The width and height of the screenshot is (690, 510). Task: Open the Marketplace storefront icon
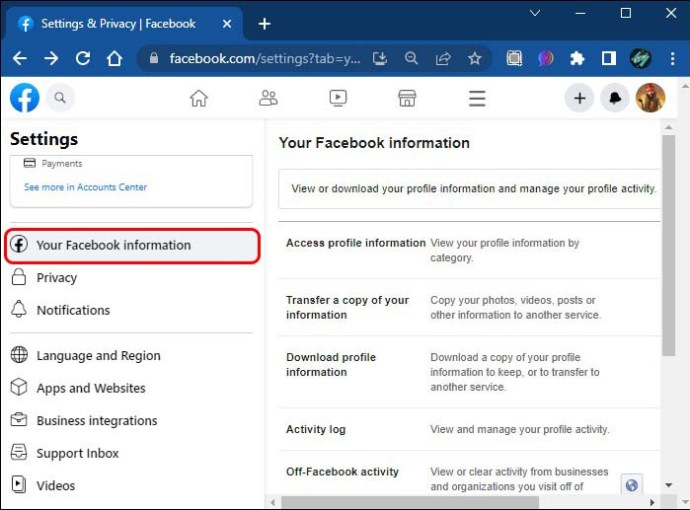(x=407, y=98)
